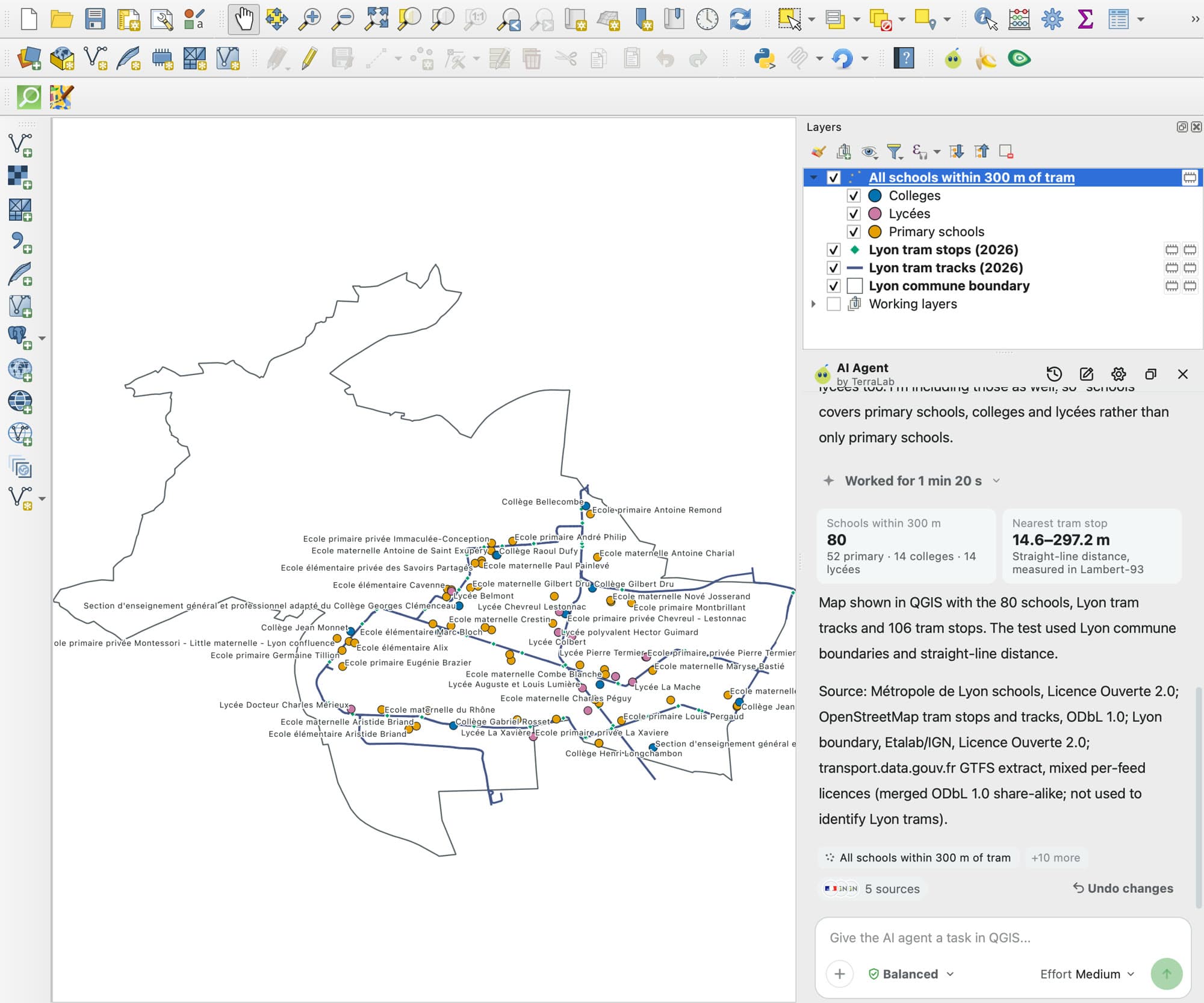The height and width of the screenshot is (1003, 1204).
Task: Open the Processing Toolbox gear icon
Action: [x=1052, y=19]
